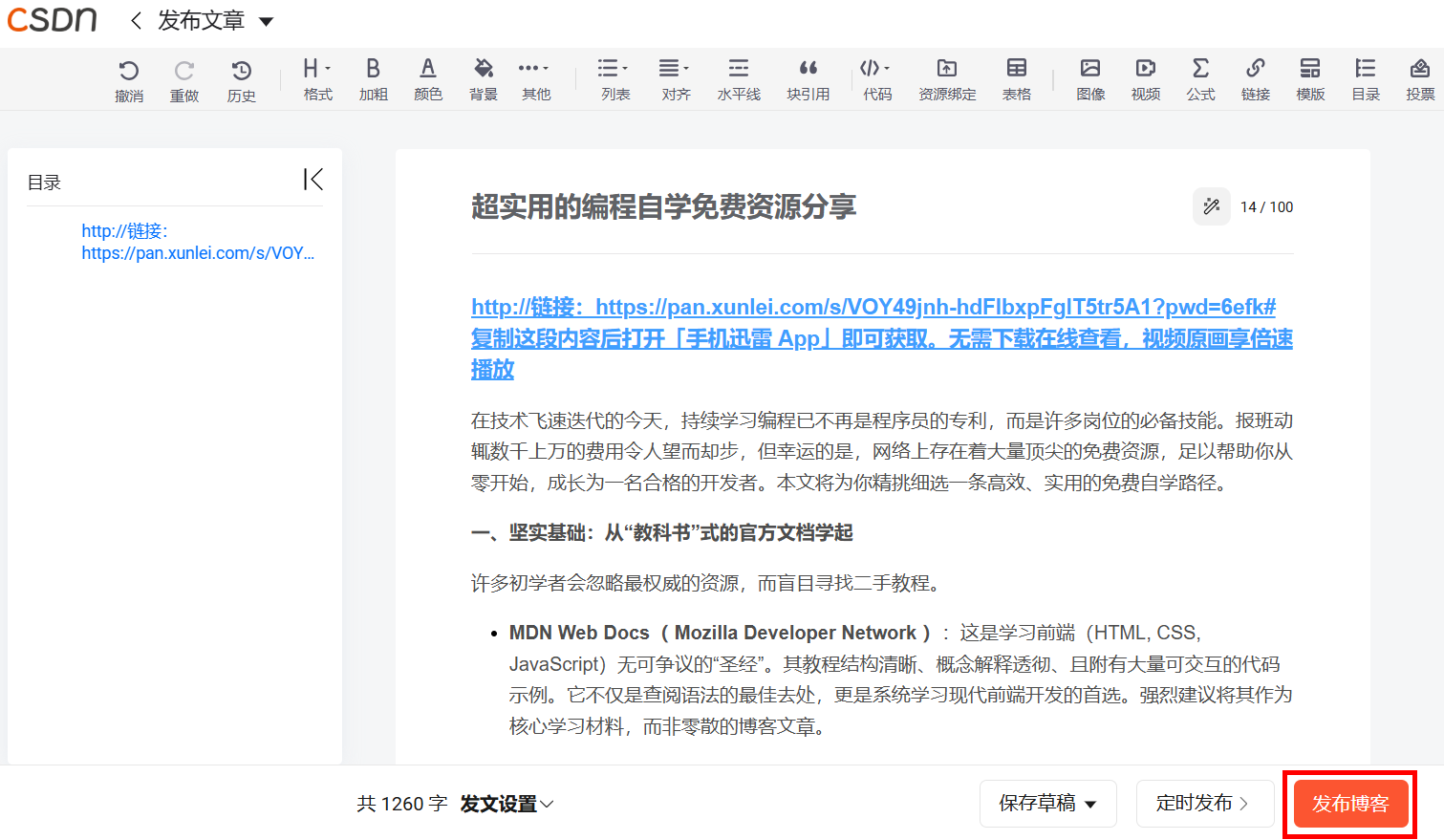Open the History (历史) icon
Viewport: 1444px width, 840px height.
coord(241,79)
